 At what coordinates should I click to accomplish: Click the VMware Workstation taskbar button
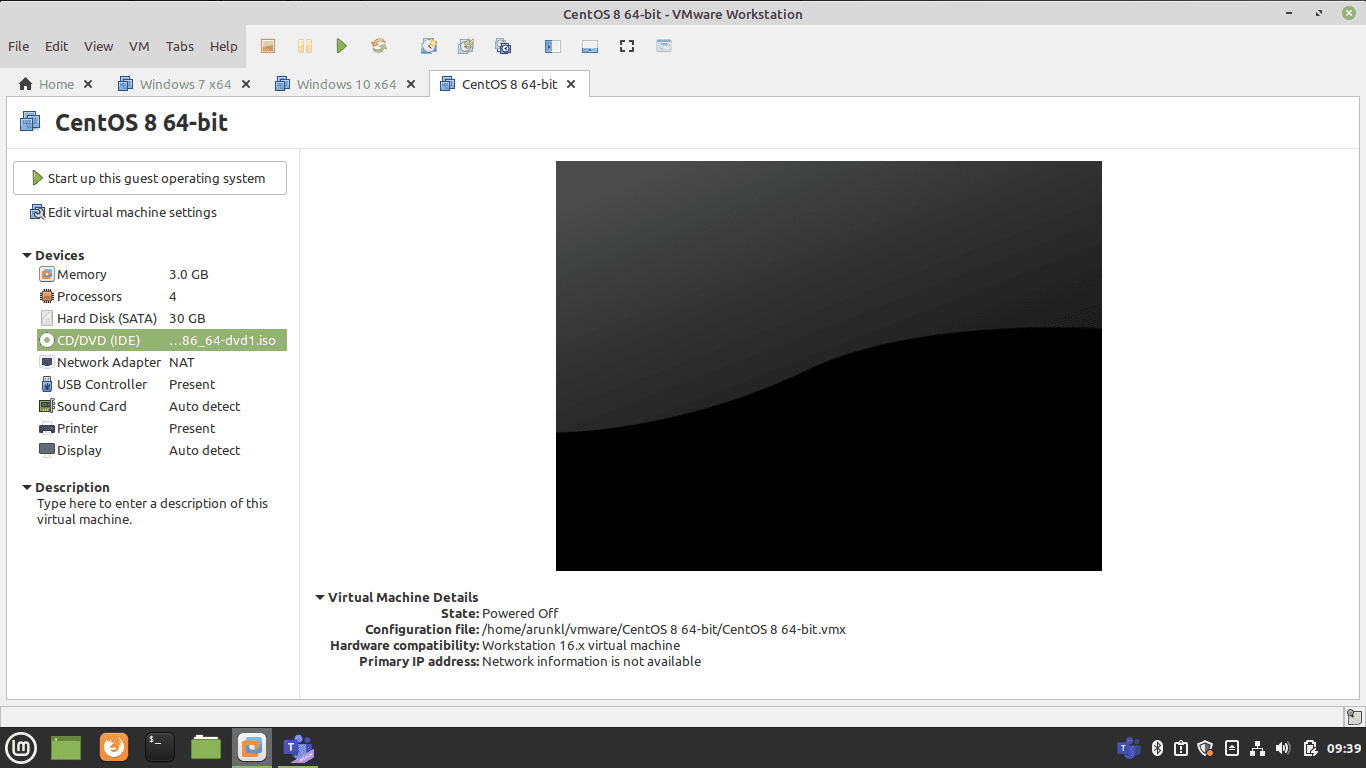click(252, 746)
